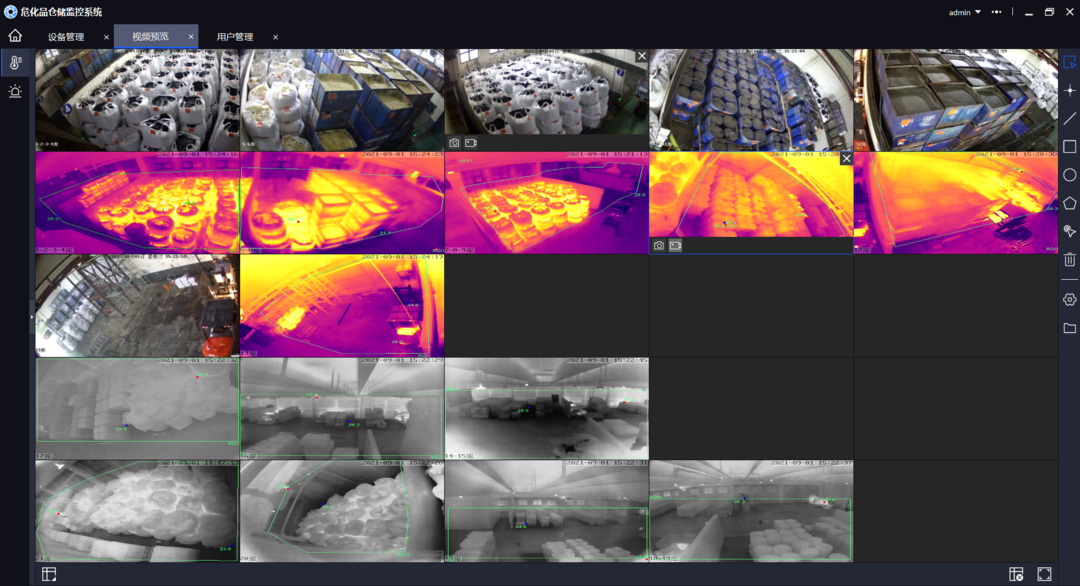Switch to the 设备管理 tab

tap(67, 36)
